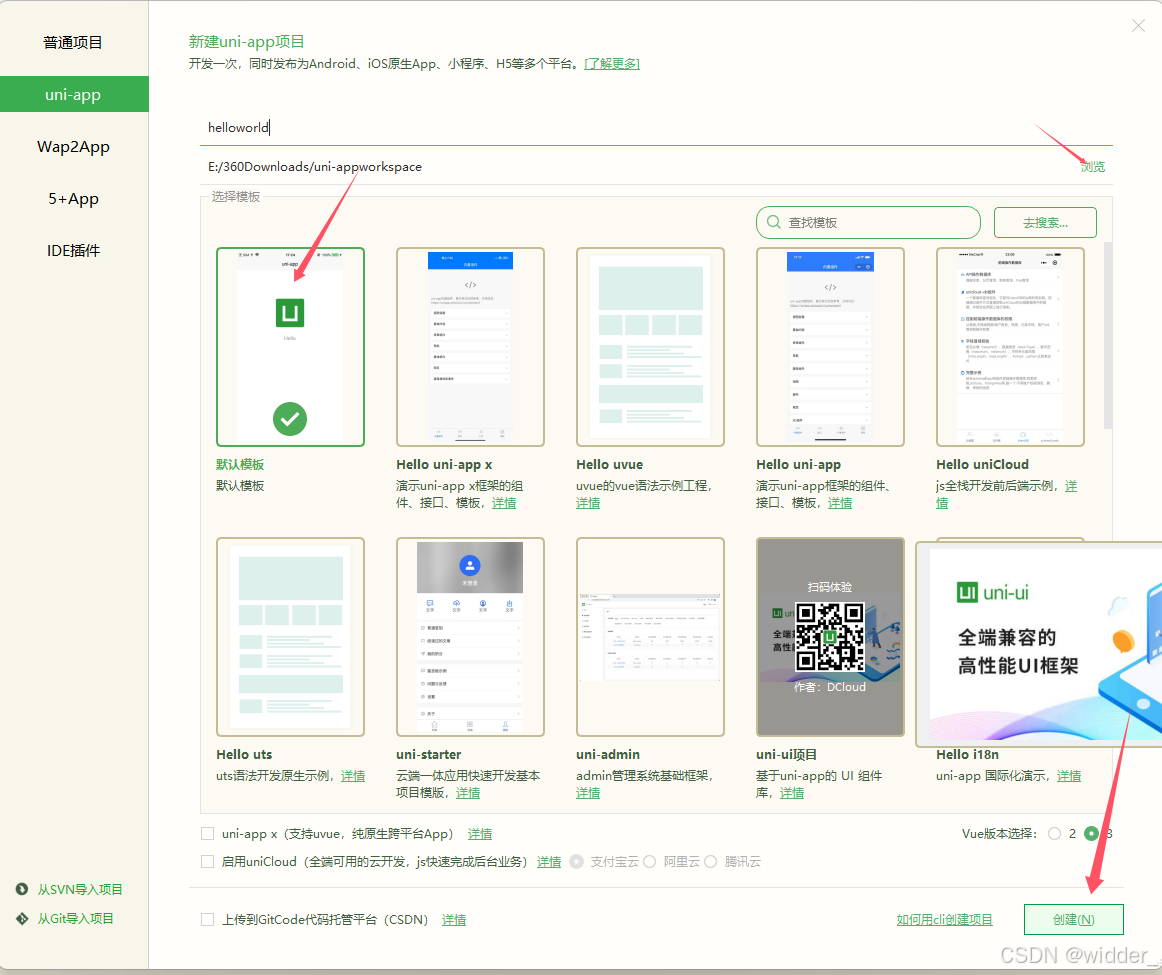Image resolution: width=1162 pixels, height=975 pixels.
Task: Click the green checkmark on default template
Action: point(290,419)
